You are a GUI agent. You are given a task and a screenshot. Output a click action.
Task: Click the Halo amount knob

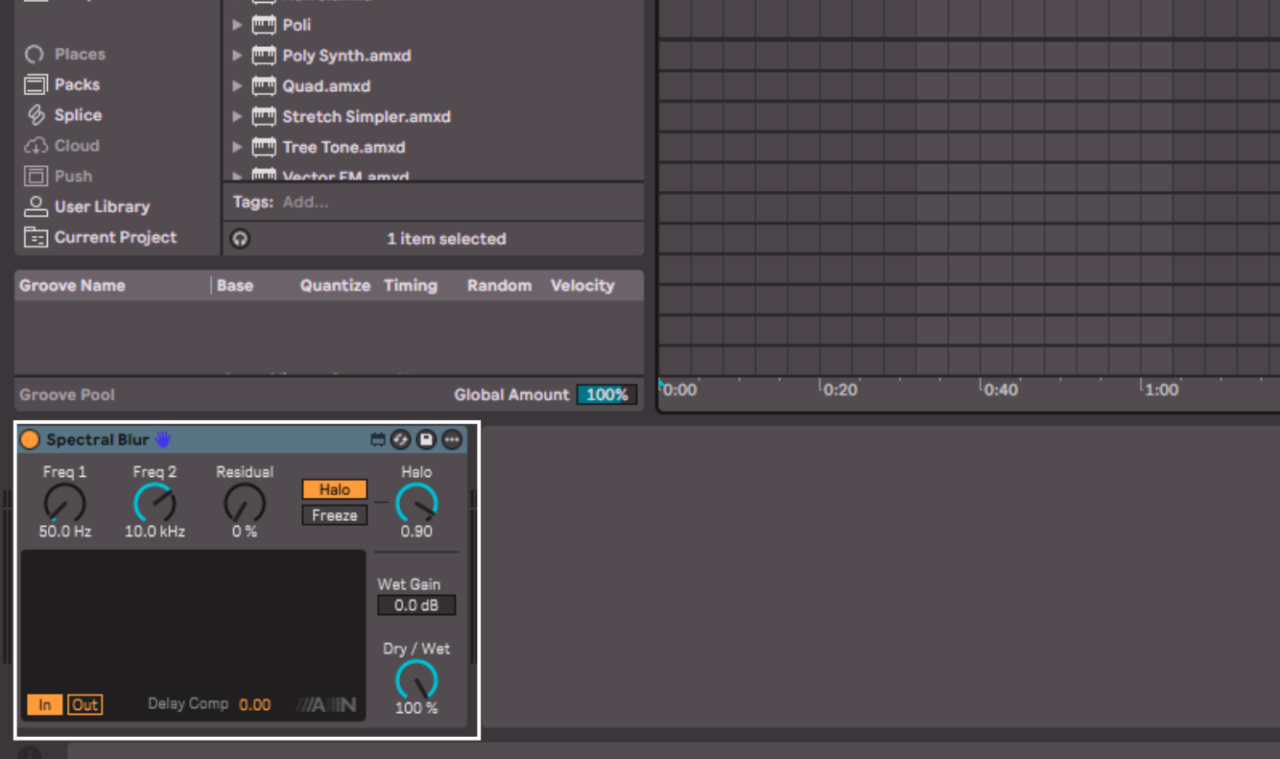click(x=417, y=503)
